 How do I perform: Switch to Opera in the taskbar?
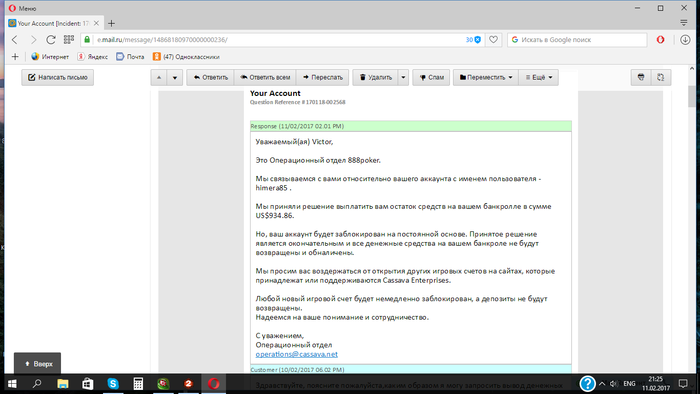point(214,384)
